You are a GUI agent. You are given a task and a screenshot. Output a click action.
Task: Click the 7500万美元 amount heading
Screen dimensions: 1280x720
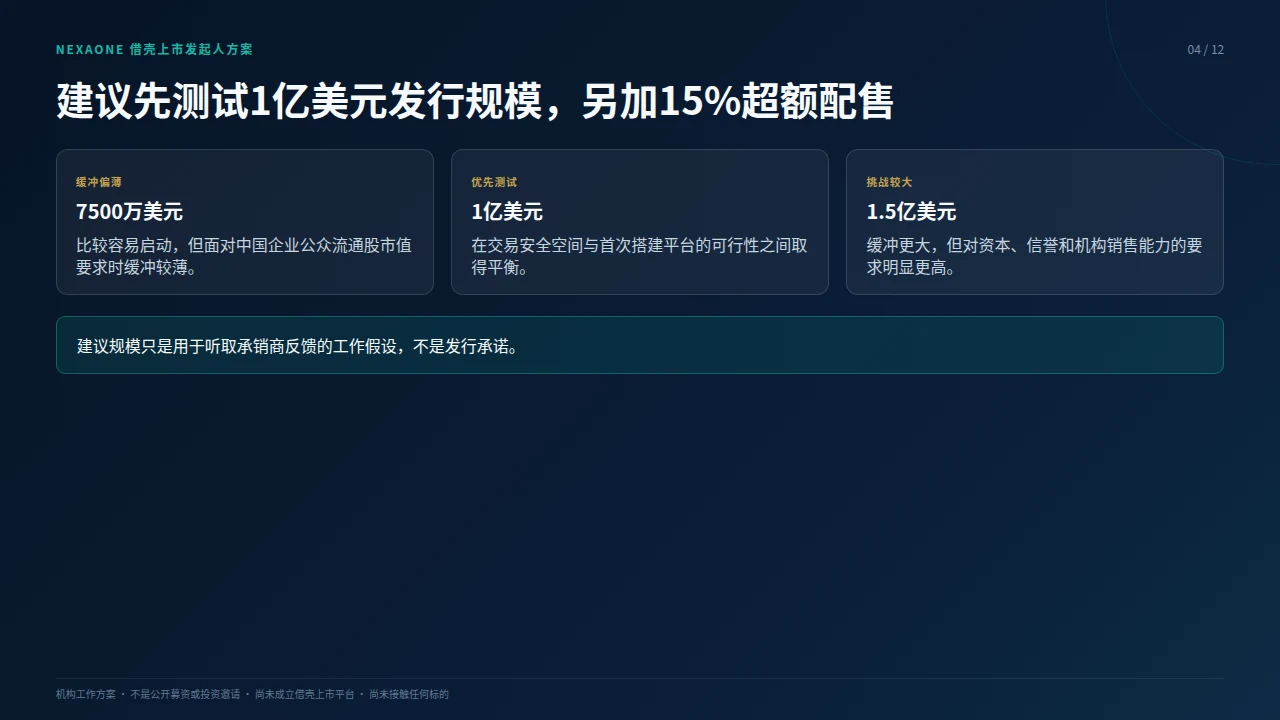coord(129,212)
